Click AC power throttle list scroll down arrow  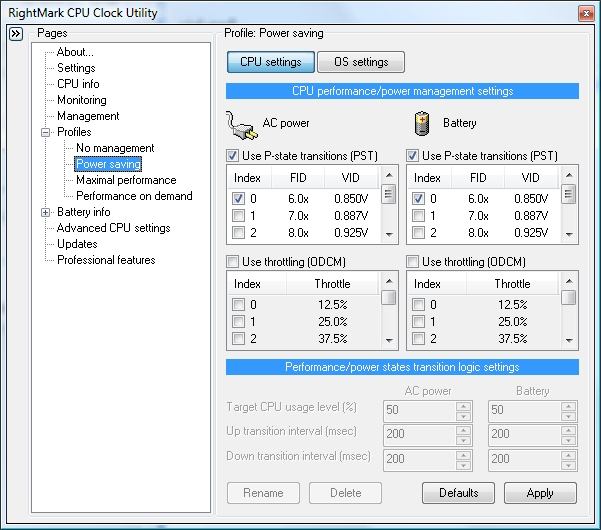(x=389, y=340)
